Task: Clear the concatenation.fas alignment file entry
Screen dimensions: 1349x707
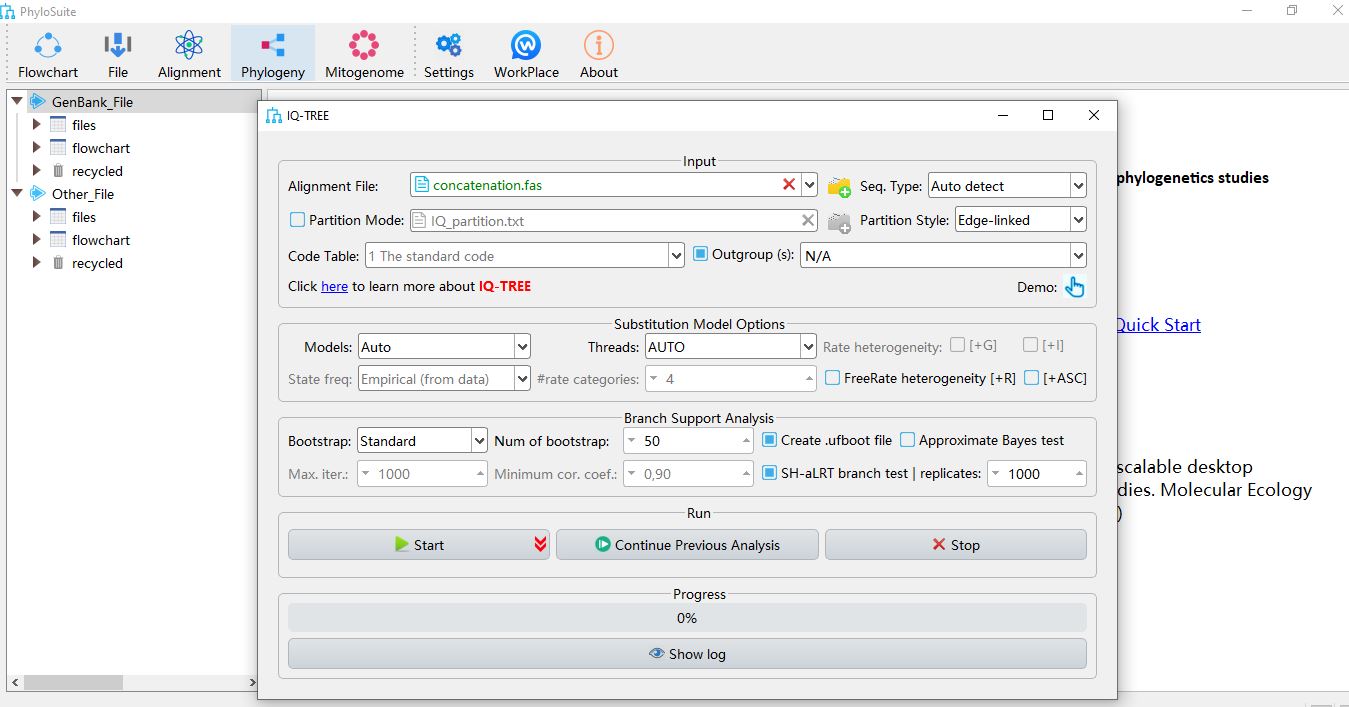Action: tap(789, 184)
